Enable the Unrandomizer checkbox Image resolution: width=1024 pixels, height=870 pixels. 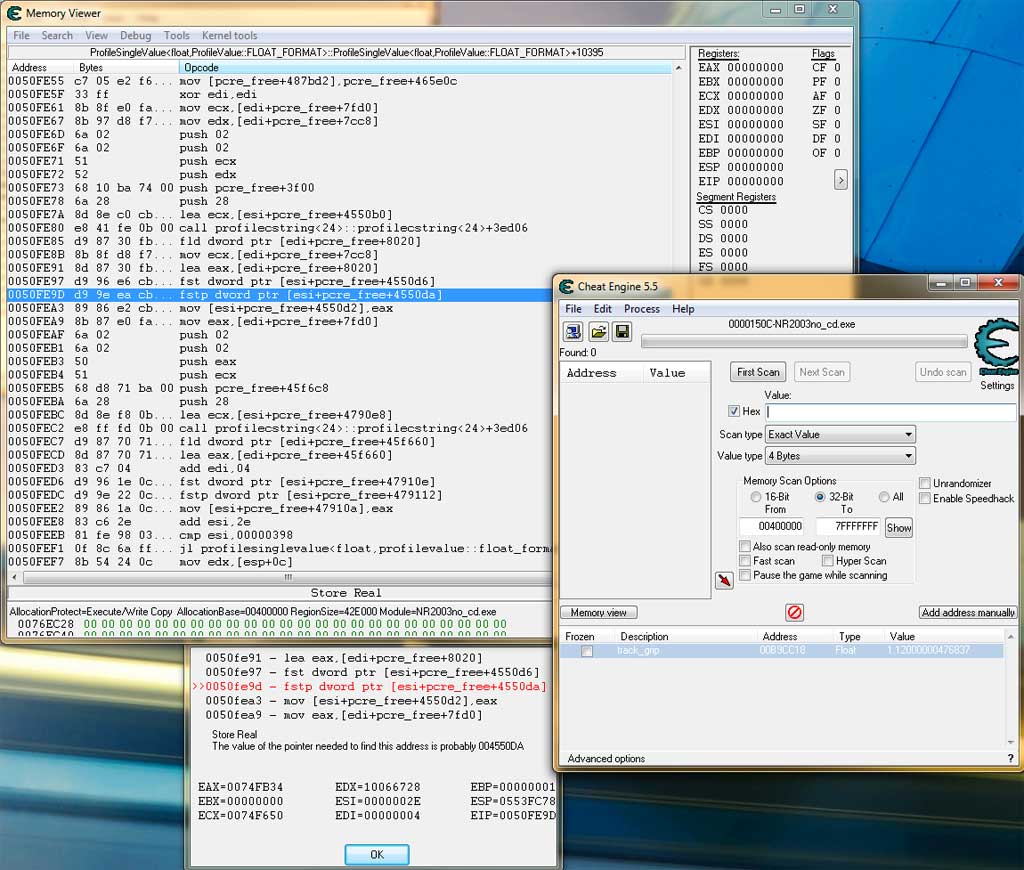[x=925, y=483]
